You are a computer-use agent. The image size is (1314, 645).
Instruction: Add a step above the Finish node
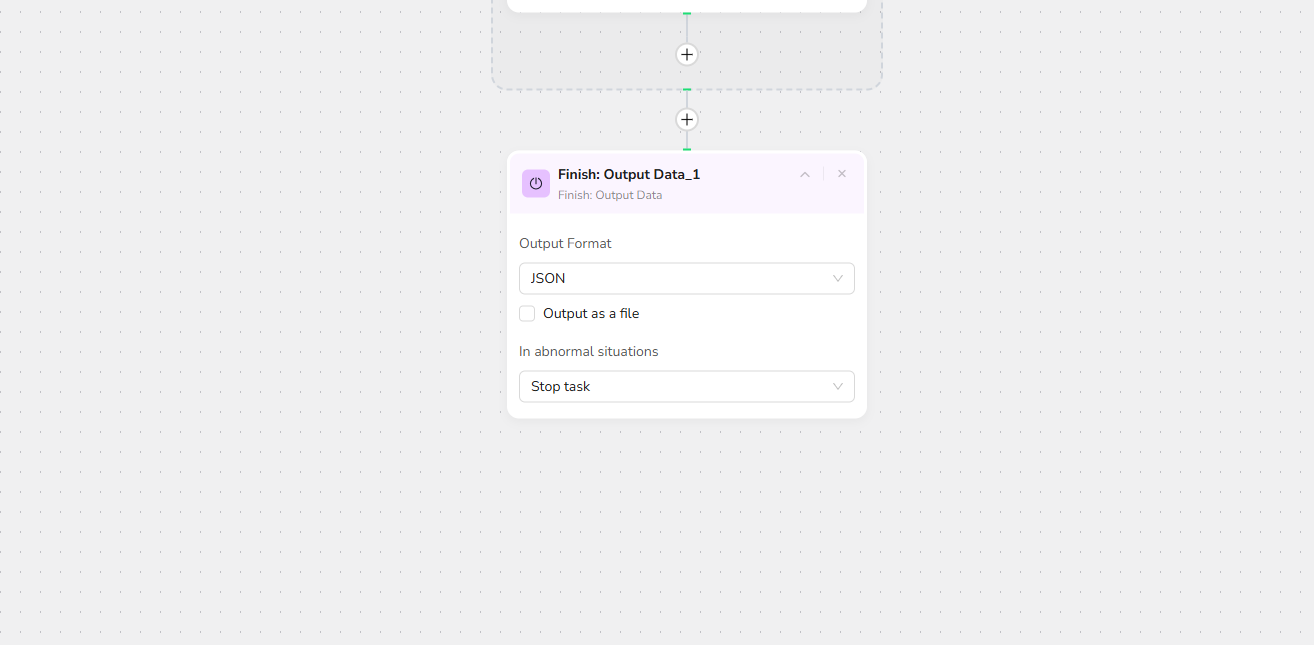click(686, 120)
